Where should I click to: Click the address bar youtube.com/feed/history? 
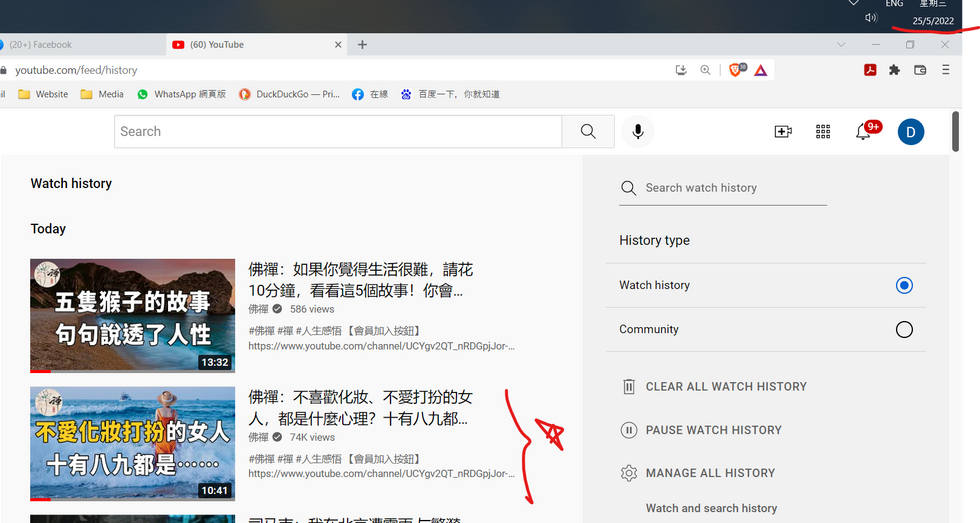point(76,70)
